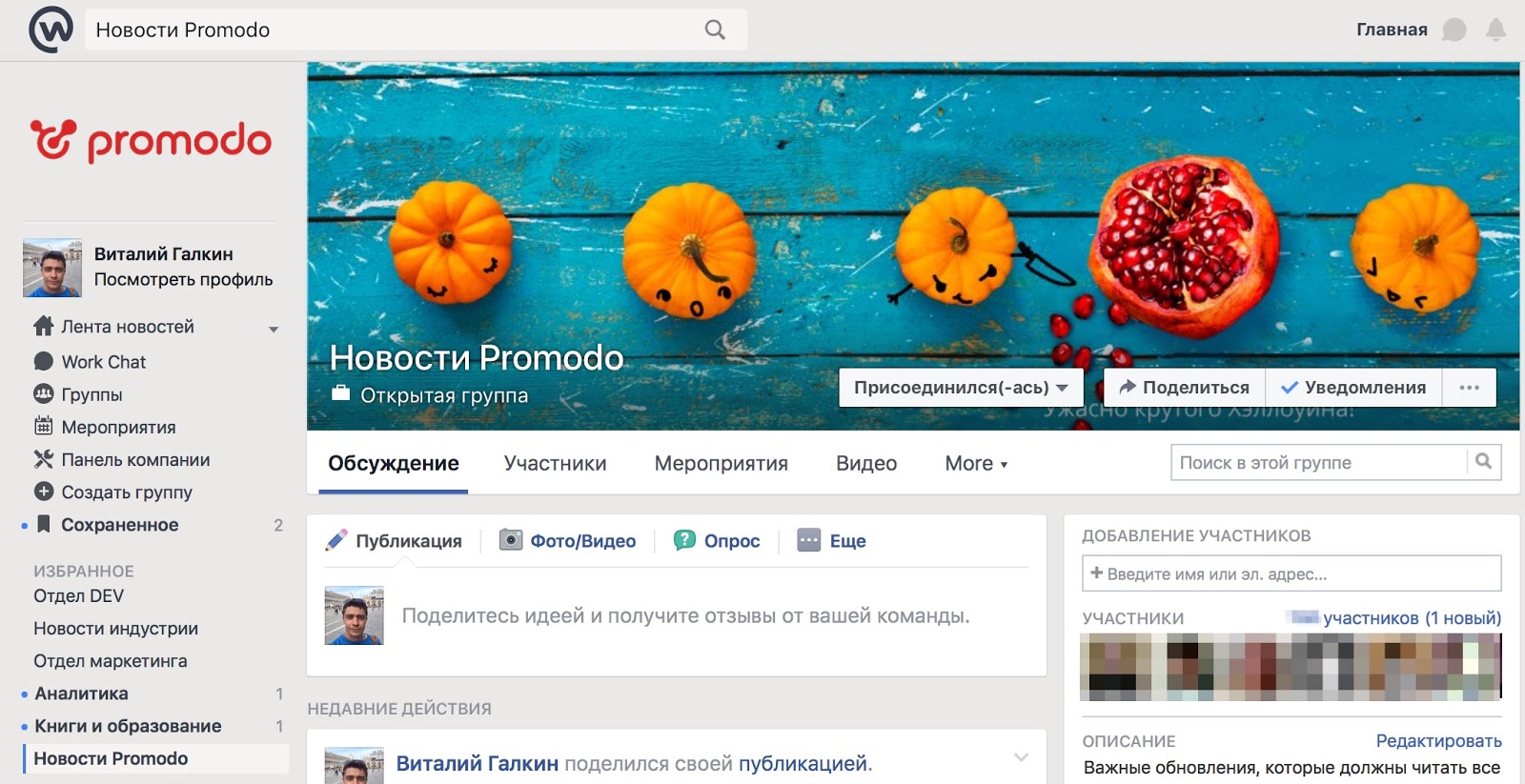Click the plus icon for Создать группу
1525x784 pixels.
click(x=44, y=492)
